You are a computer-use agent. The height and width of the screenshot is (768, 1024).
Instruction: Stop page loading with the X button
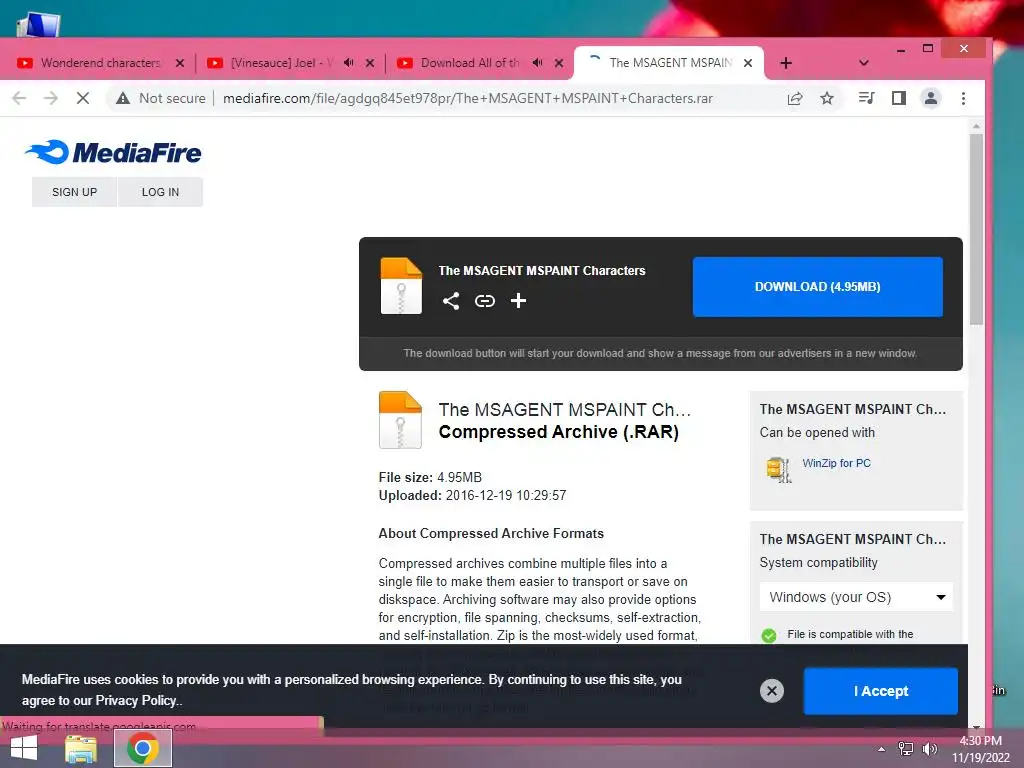(83, 98)
